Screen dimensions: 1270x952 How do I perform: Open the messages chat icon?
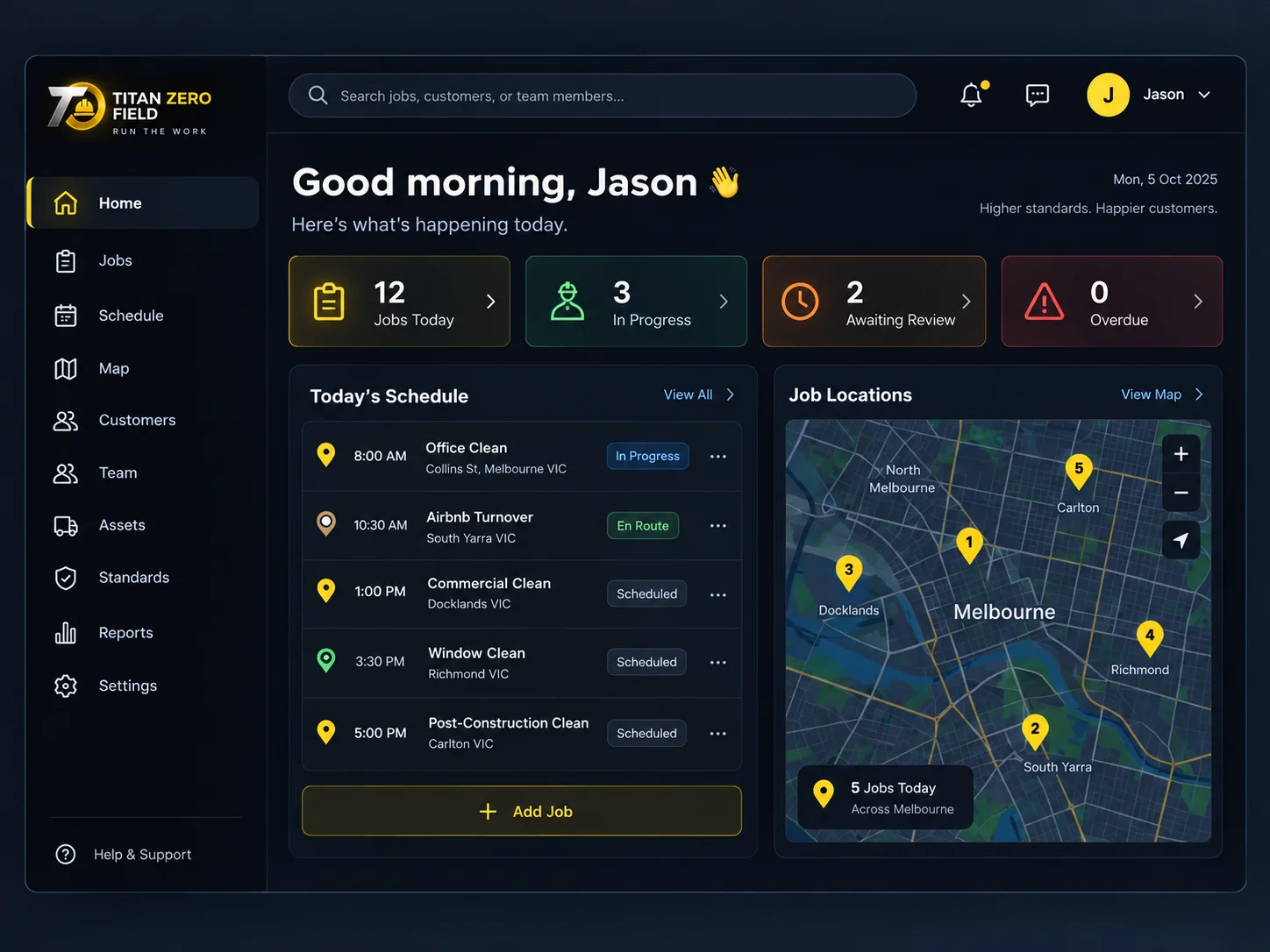tap(1038, 95)
